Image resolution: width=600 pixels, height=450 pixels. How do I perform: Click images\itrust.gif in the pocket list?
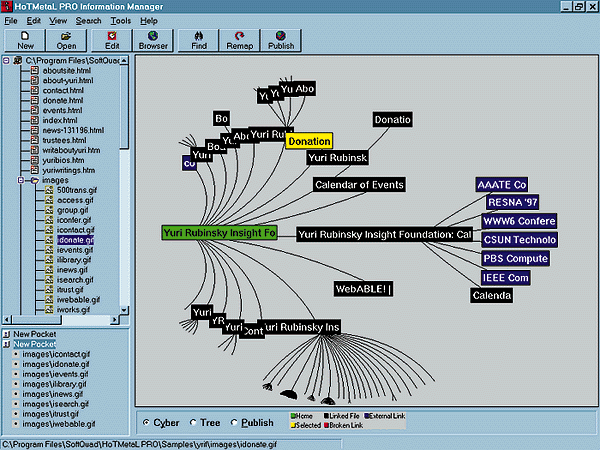51,414
